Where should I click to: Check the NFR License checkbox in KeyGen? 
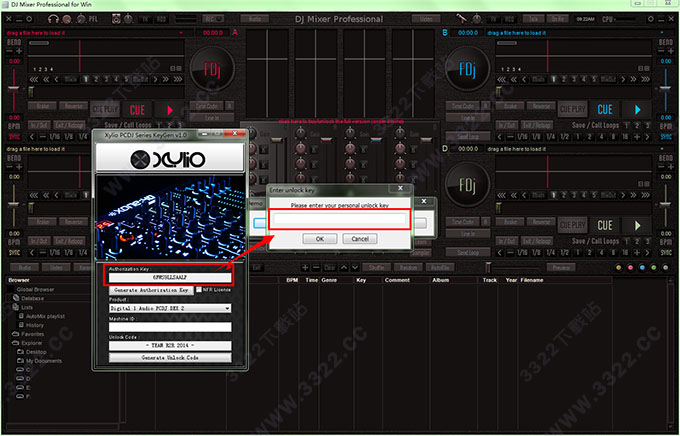click(x=199, y=290)
